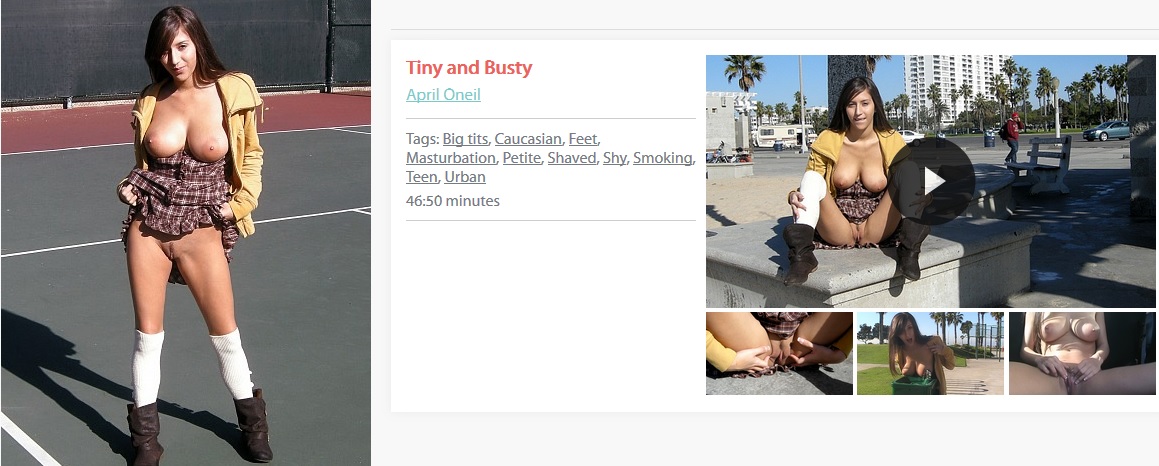Click the 46:50 minutes duration text

point(452,200)
